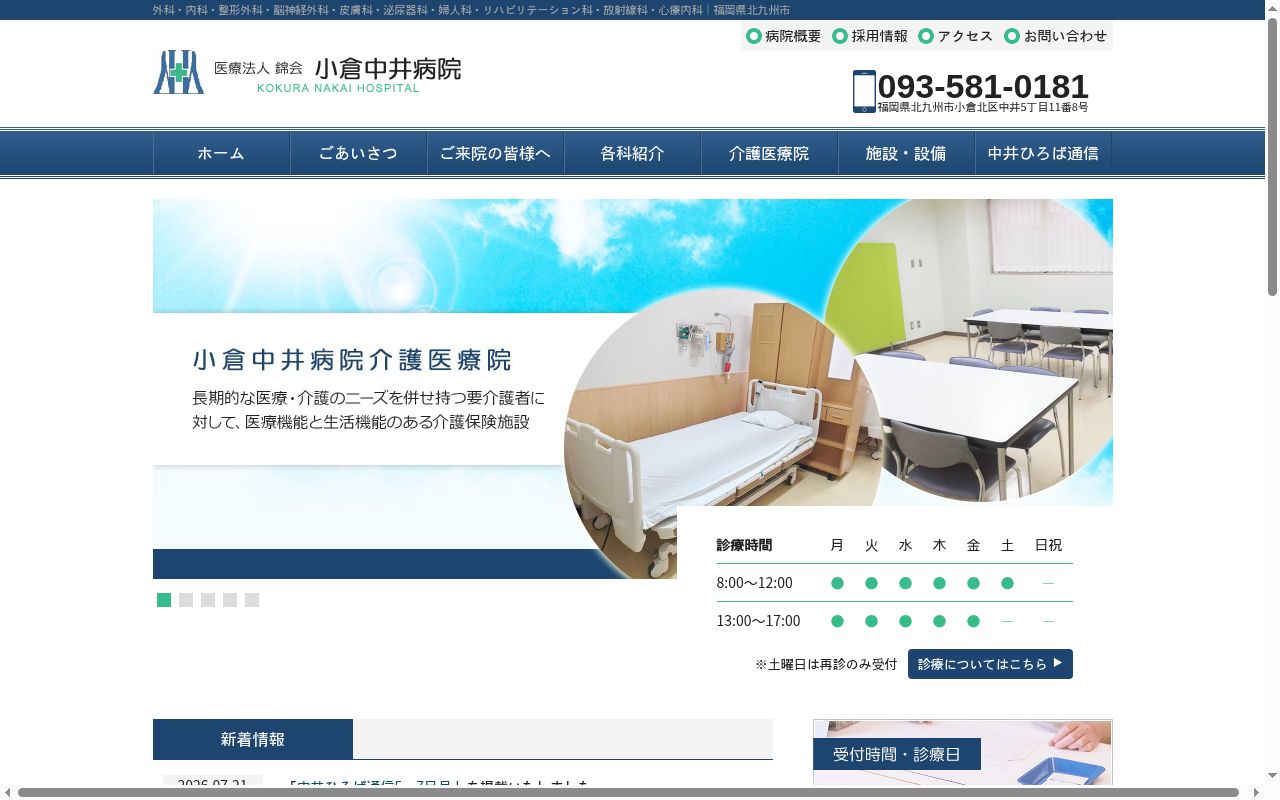Select 各科紹介 in the navigation bar
The image size is (1280, 800).
point(633,154)
